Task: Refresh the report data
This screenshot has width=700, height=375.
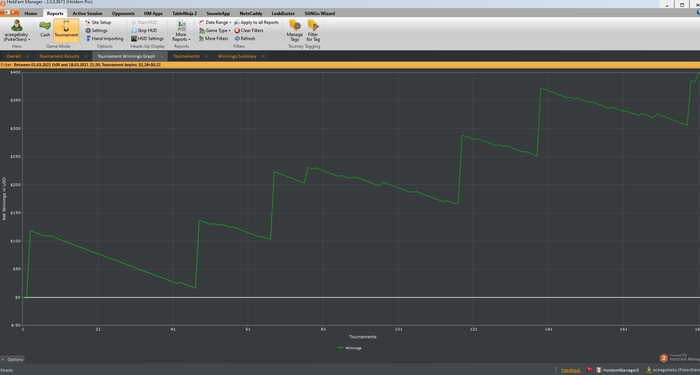Action: tap(245, 38)
